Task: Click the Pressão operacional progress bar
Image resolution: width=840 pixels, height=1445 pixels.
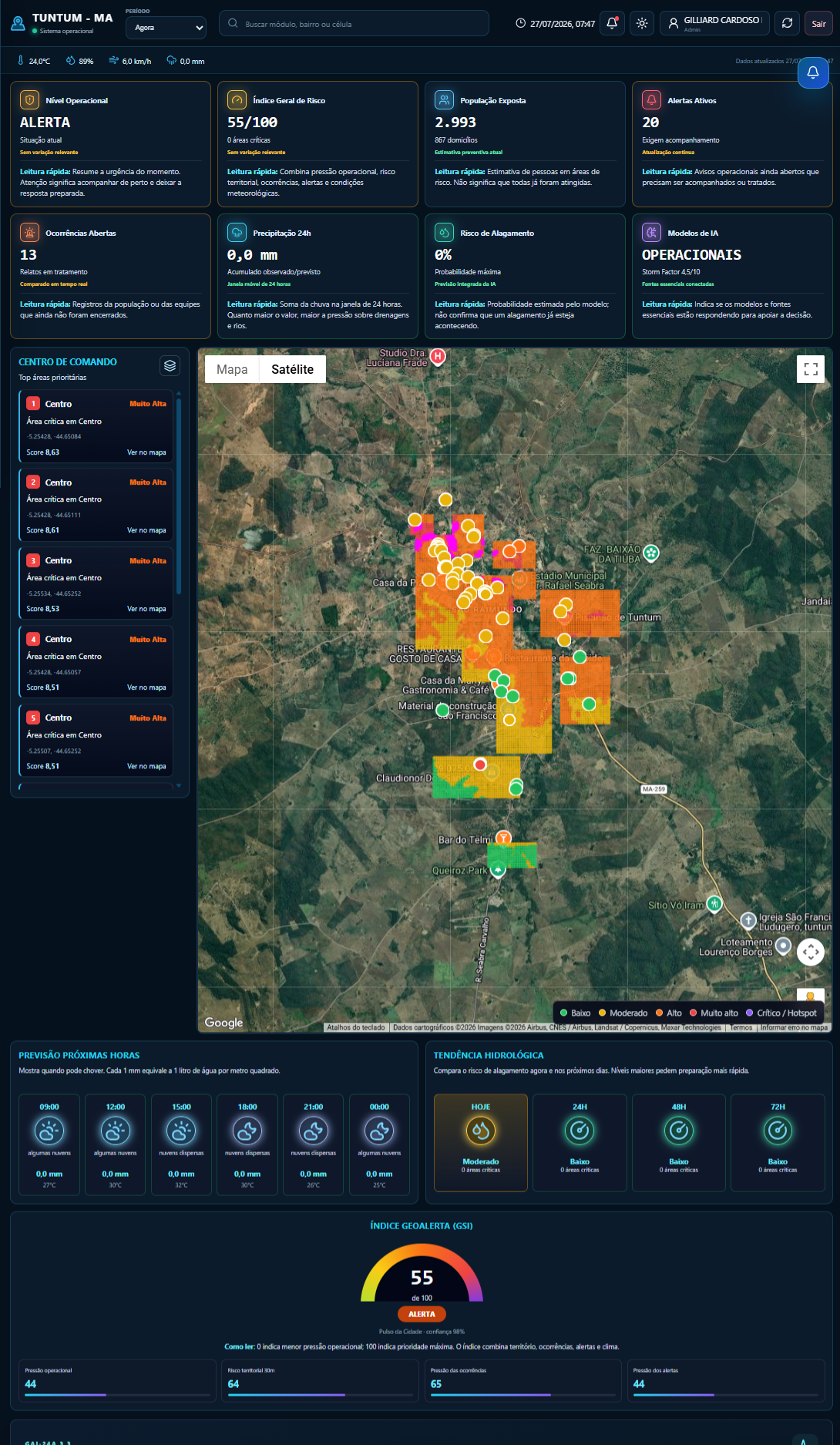Action: tap(117, 1395)
